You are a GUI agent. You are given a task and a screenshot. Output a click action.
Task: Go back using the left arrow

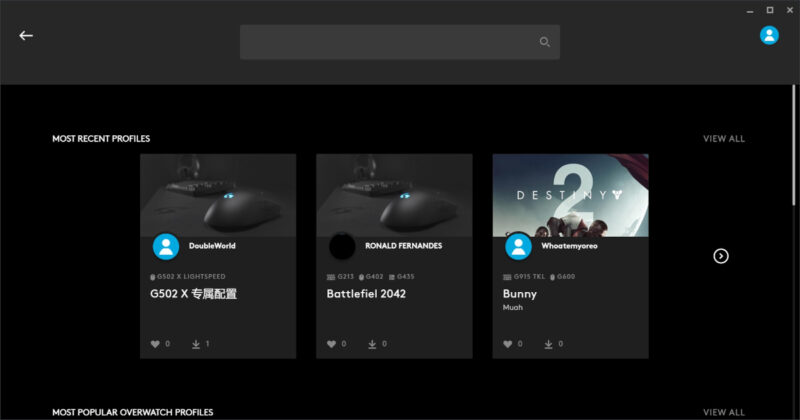click(x=26, y=35)
